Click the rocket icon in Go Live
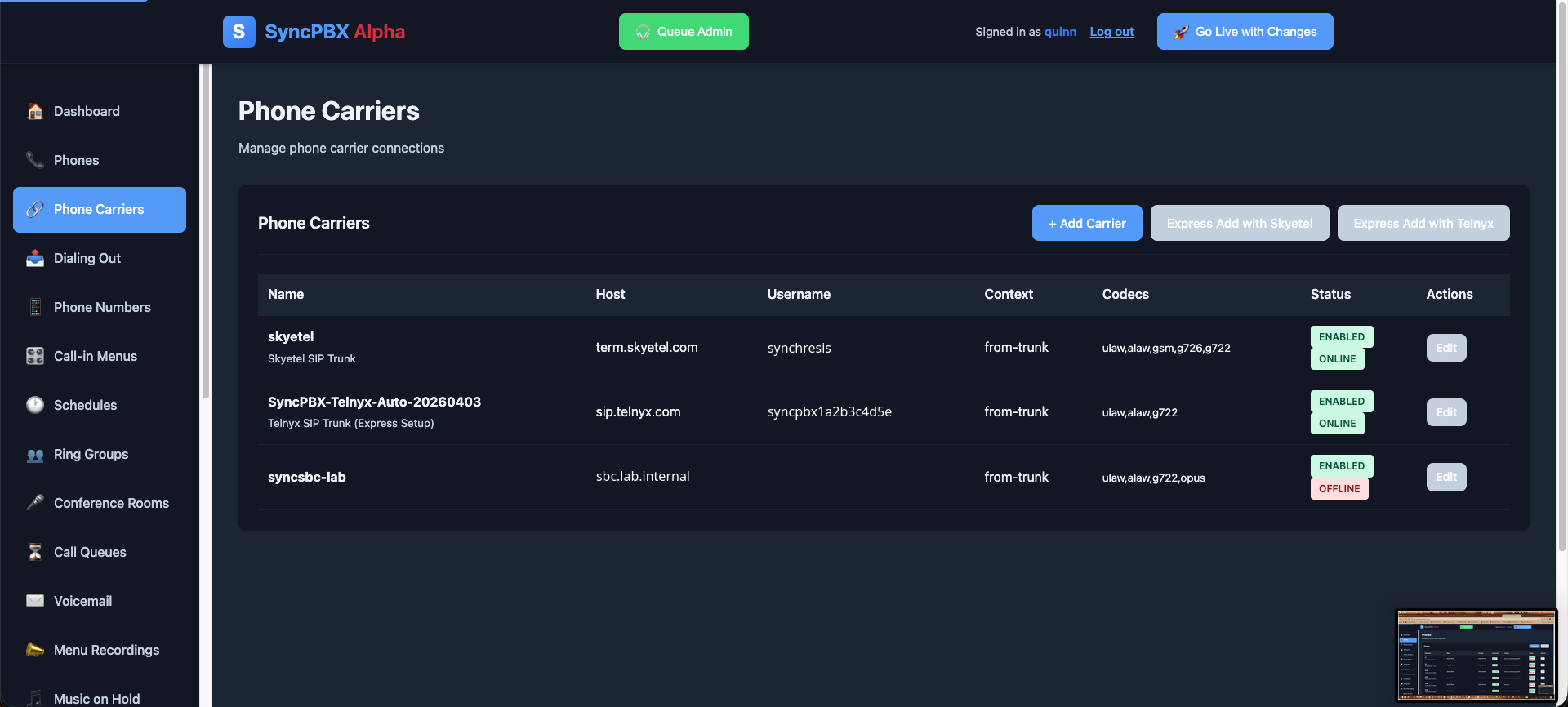The image size is (1568, 707). (1181, 32)
